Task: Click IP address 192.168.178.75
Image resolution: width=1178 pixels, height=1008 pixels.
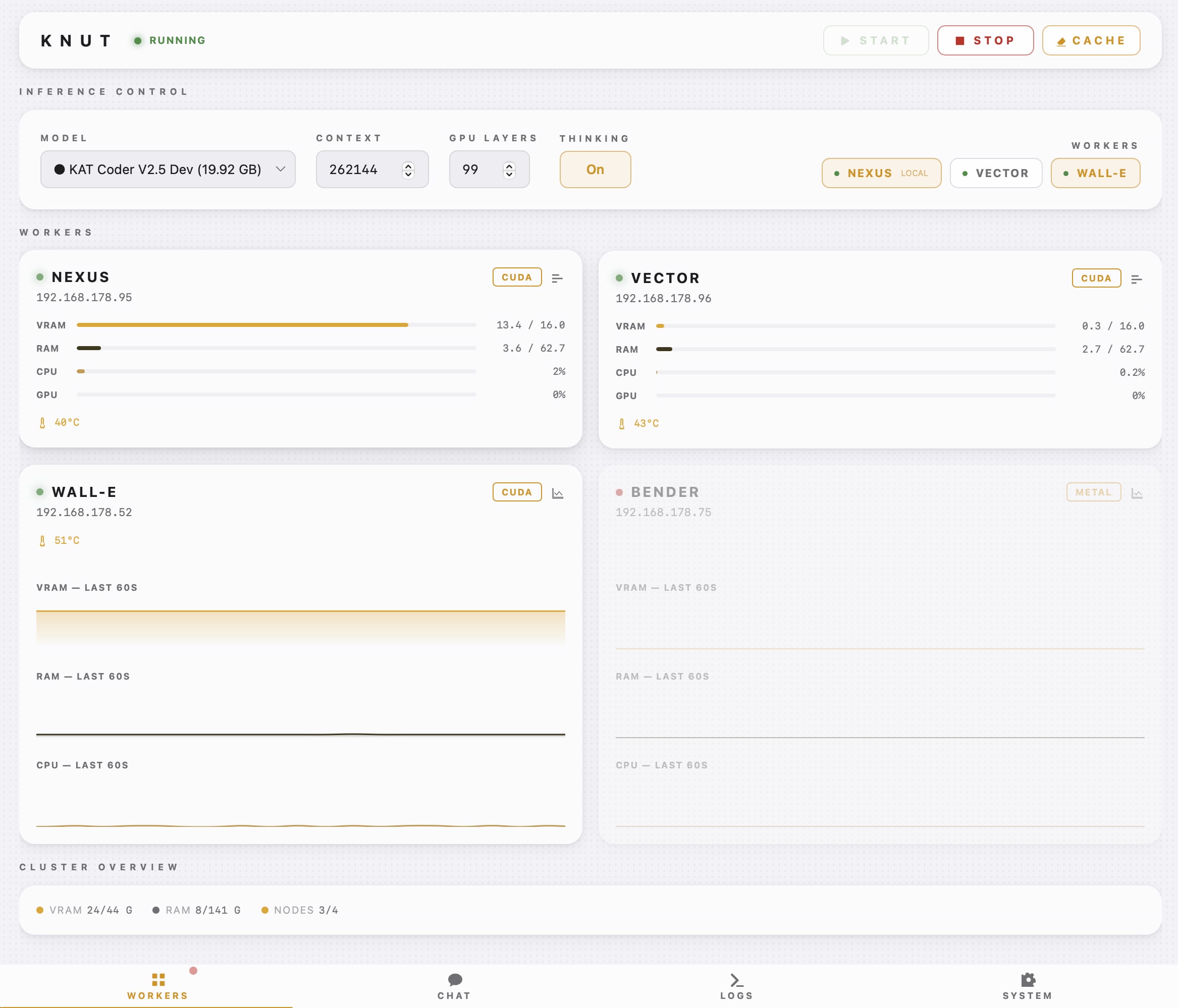Action: coord(664,512)
